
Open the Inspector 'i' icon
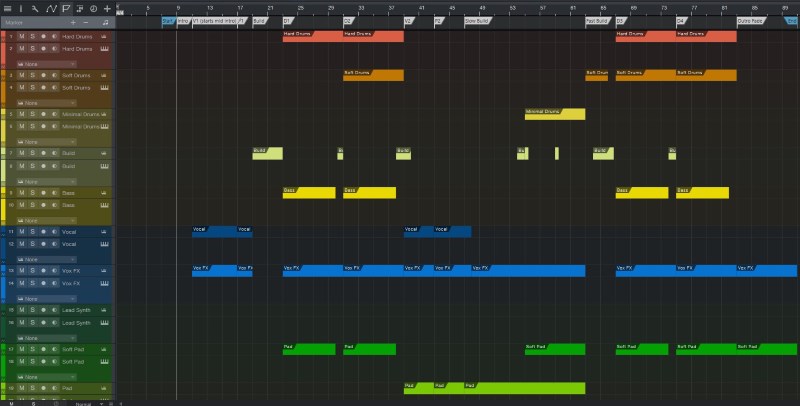coord(21,9)
